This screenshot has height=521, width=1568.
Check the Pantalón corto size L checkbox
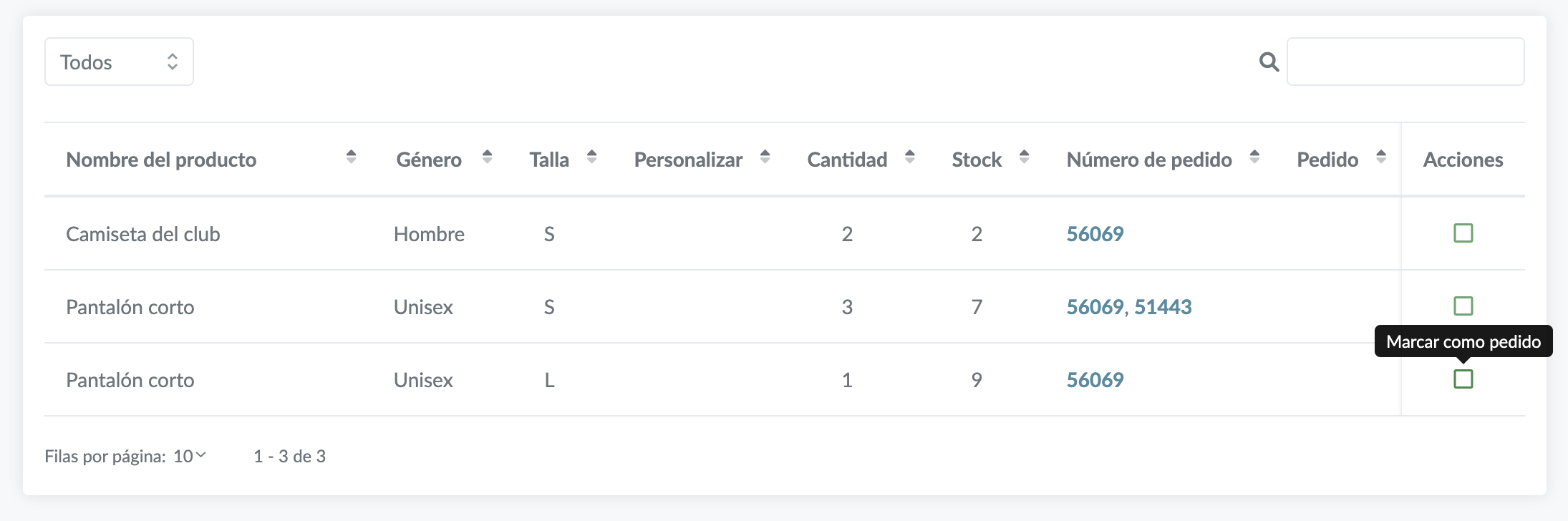click(1463, 379)
